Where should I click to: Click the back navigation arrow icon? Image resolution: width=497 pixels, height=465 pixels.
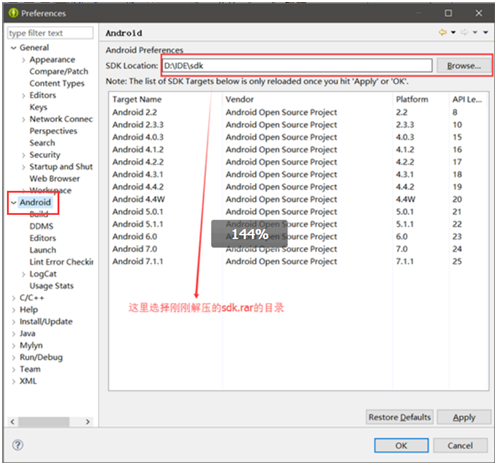tap(442, 32)
